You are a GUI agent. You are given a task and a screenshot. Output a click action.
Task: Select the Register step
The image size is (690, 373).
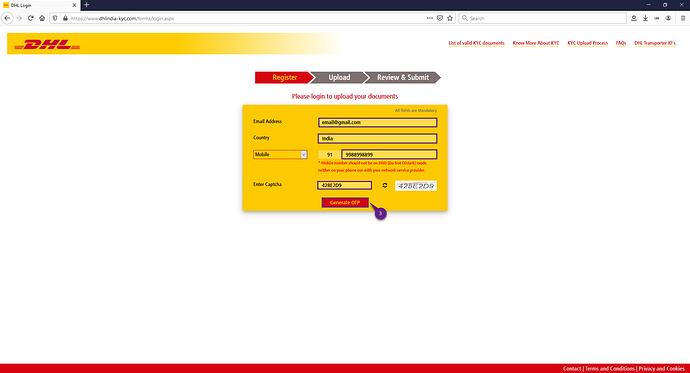284,77
